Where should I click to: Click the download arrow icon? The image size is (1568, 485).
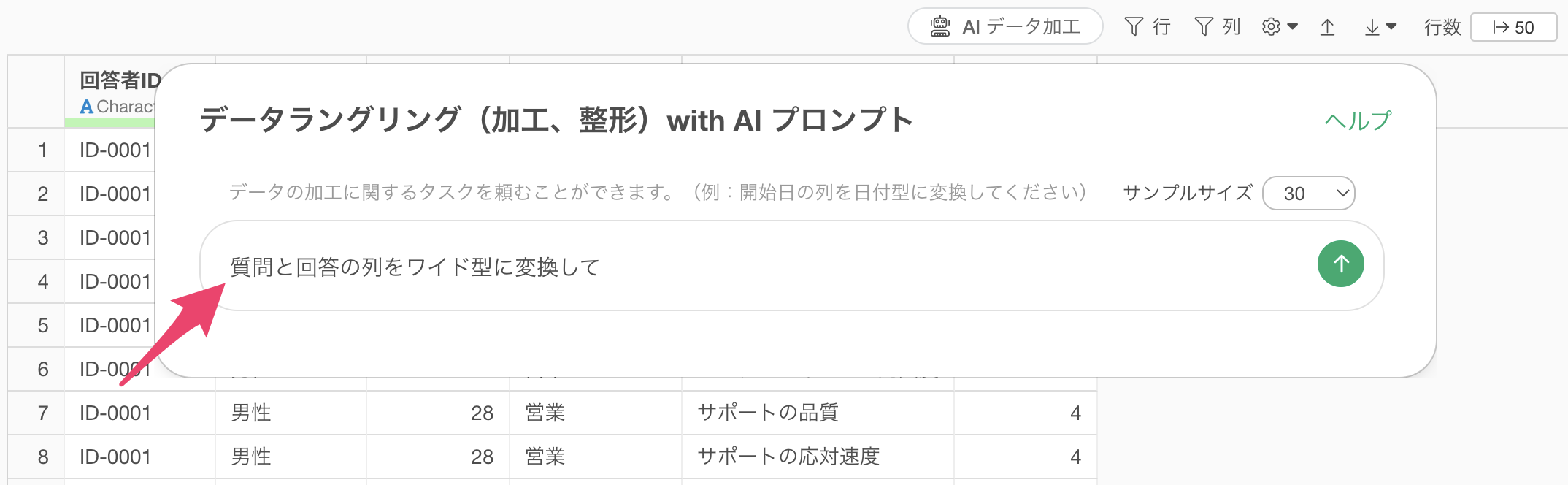pyautogui.click(x=1372, y=28)
